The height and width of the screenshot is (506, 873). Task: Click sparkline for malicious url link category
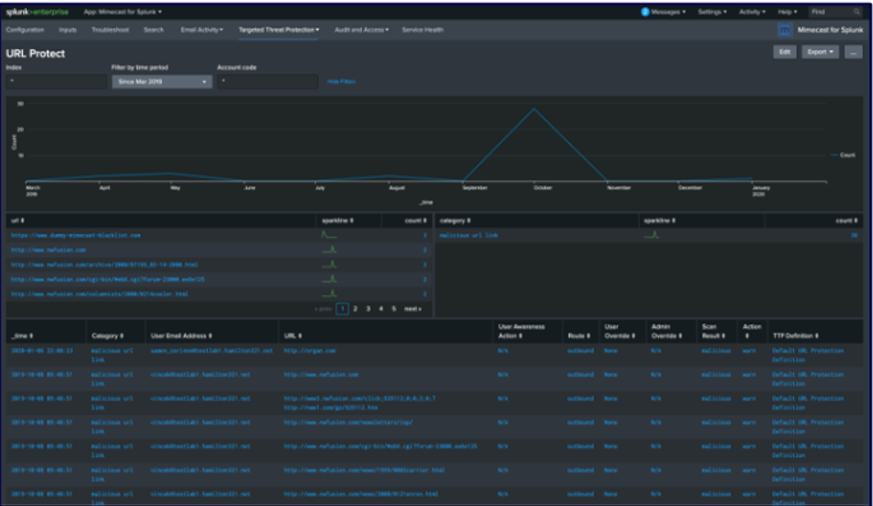point(651,235)
